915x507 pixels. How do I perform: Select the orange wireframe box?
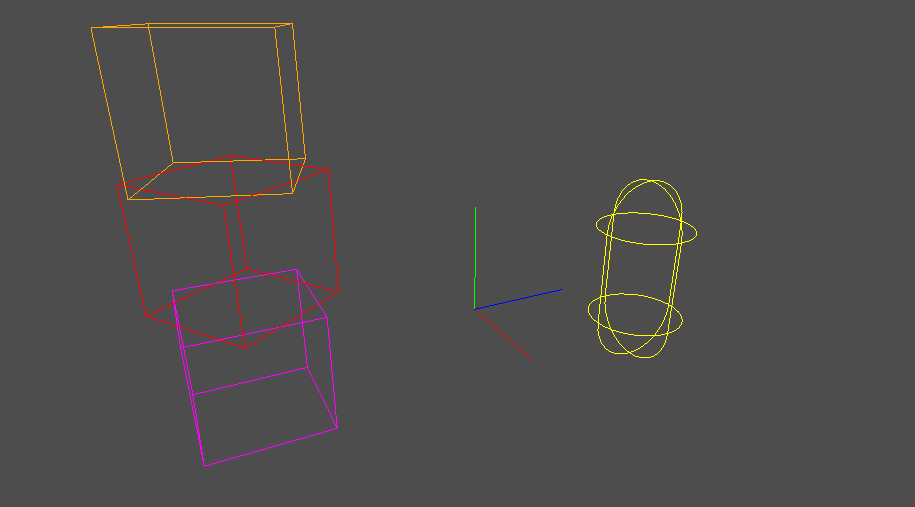click(x=198, y=111)
